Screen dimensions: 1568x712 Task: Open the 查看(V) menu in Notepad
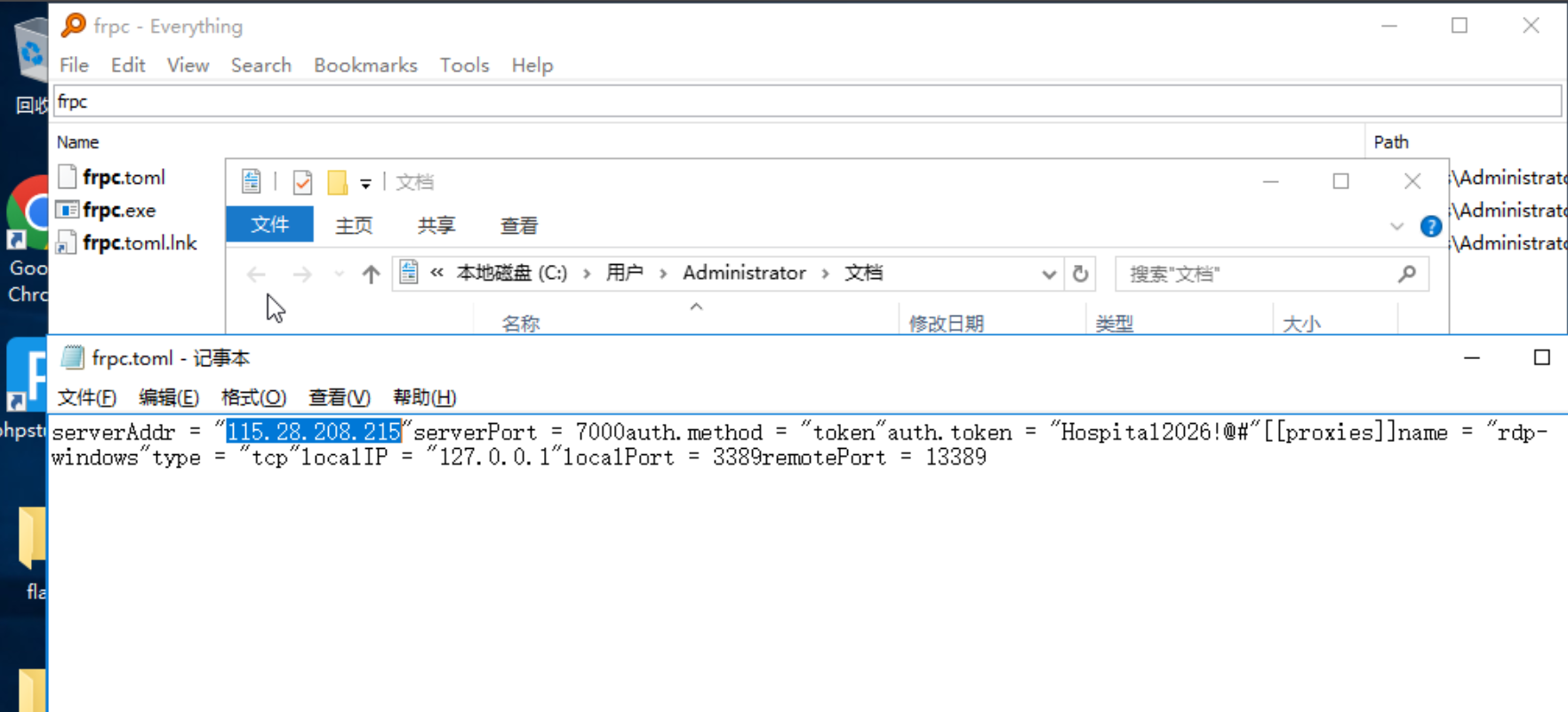[339, 397]
